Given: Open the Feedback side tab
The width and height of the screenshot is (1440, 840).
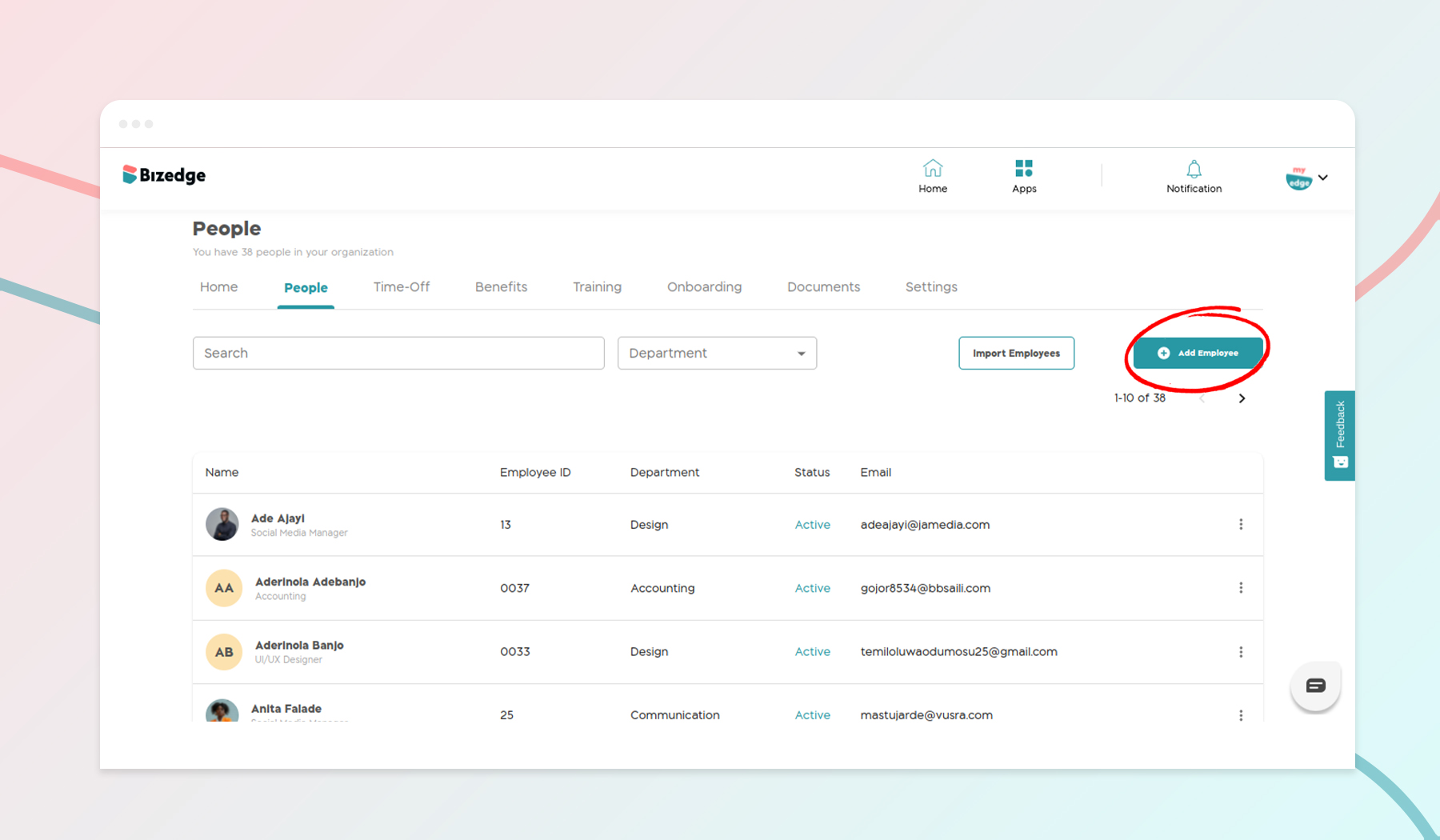Looking at the screenshot, I should tap(1339, 435).
